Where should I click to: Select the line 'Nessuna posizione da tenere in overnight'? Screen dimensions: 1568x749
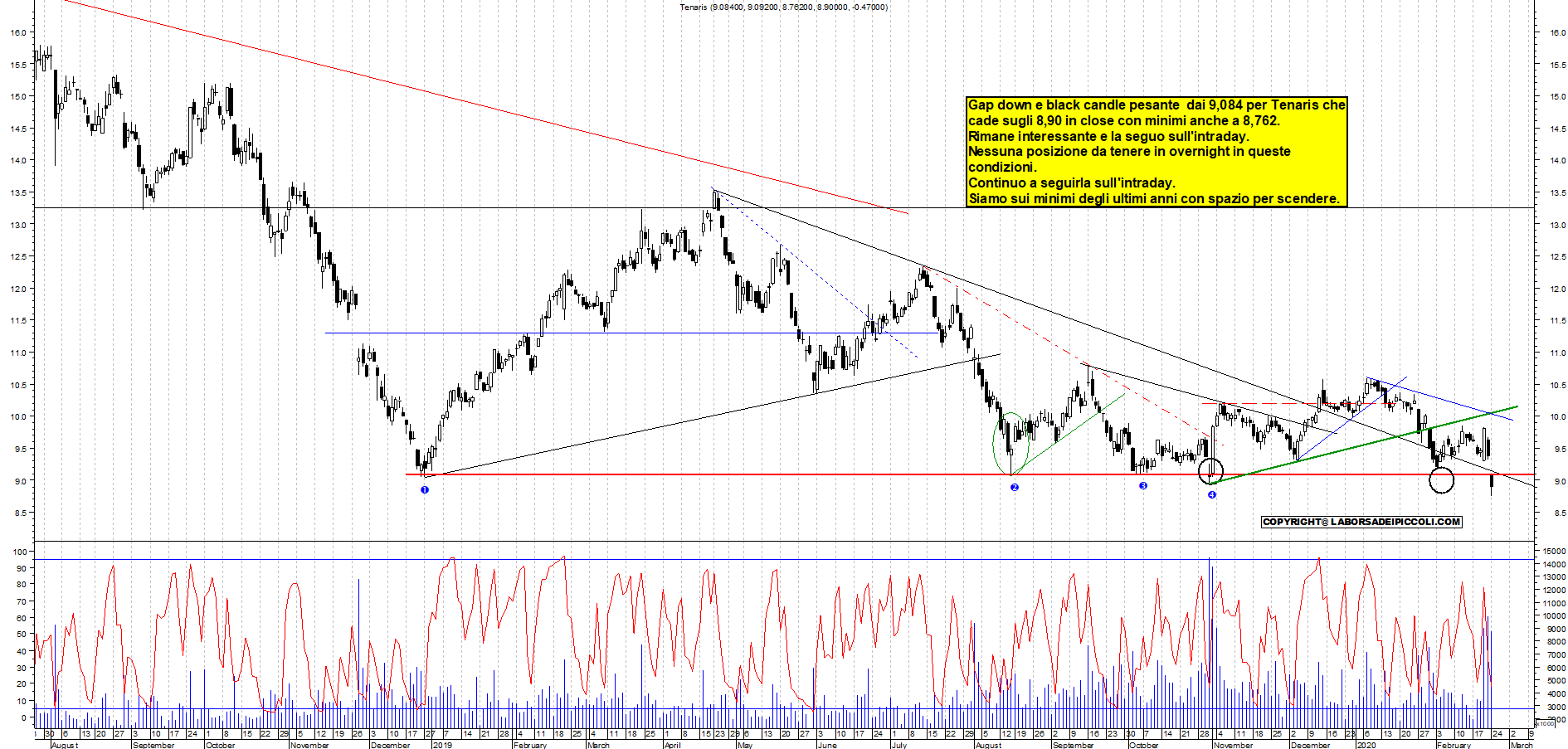coord(1129,151)
